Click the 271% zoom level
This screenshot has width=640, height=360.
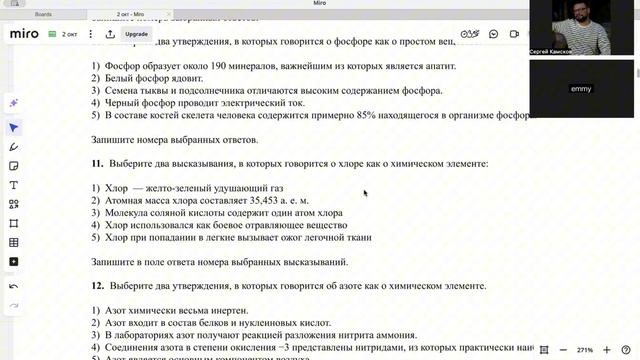[585, 350]
